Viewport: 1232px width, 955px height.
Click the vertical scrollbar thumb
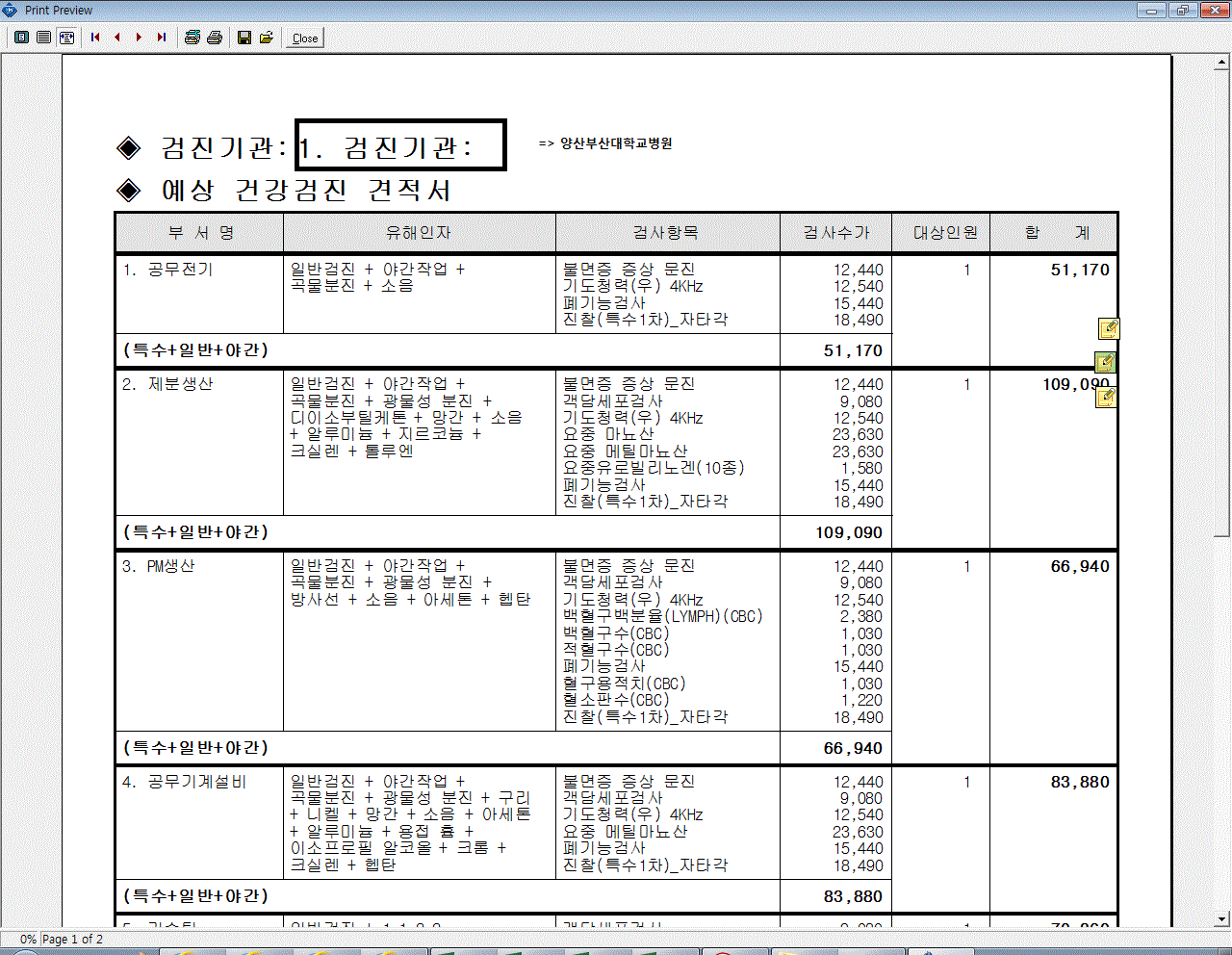(1222, 303)
